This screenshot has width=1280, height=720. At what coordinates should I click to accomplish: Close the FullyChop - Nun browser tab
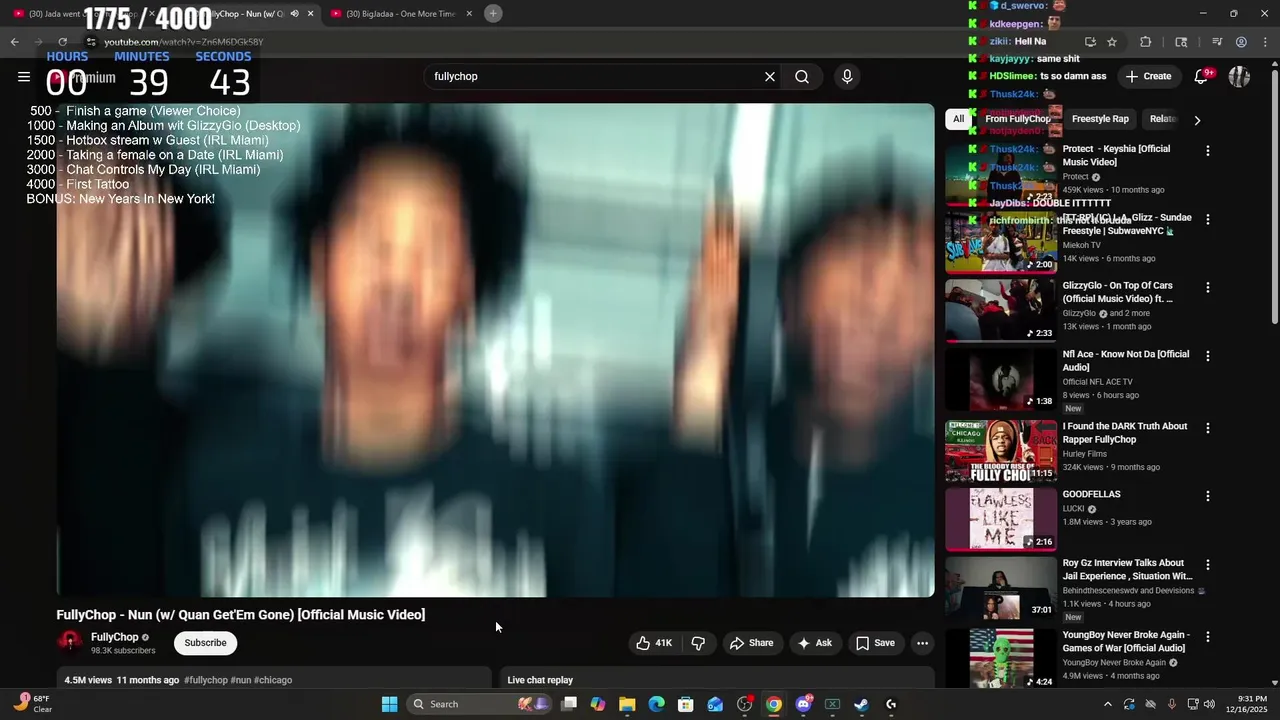[310, 14]
